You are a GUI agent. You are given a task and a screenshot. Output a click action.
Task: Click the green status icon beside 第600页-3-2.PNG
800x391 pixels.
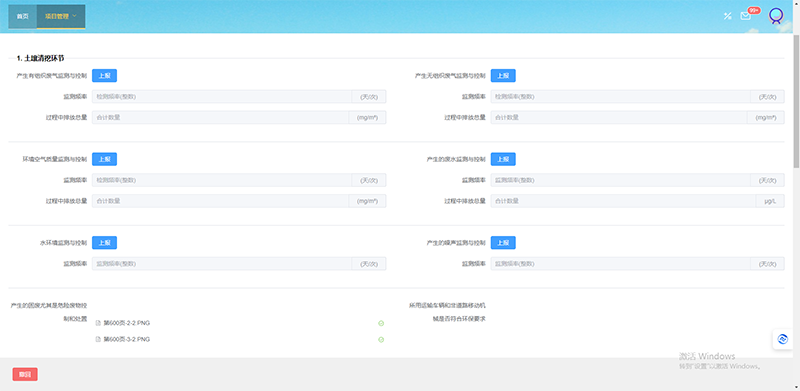pos(381,339)
